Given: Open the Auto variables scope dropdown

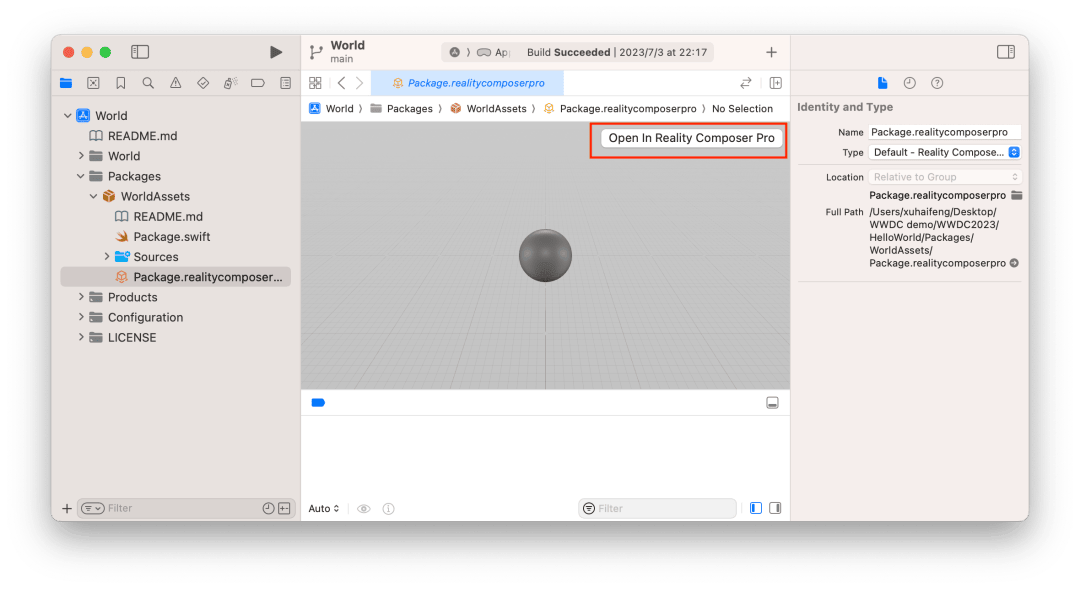Looking at the screenshot, I should [324, 508].
